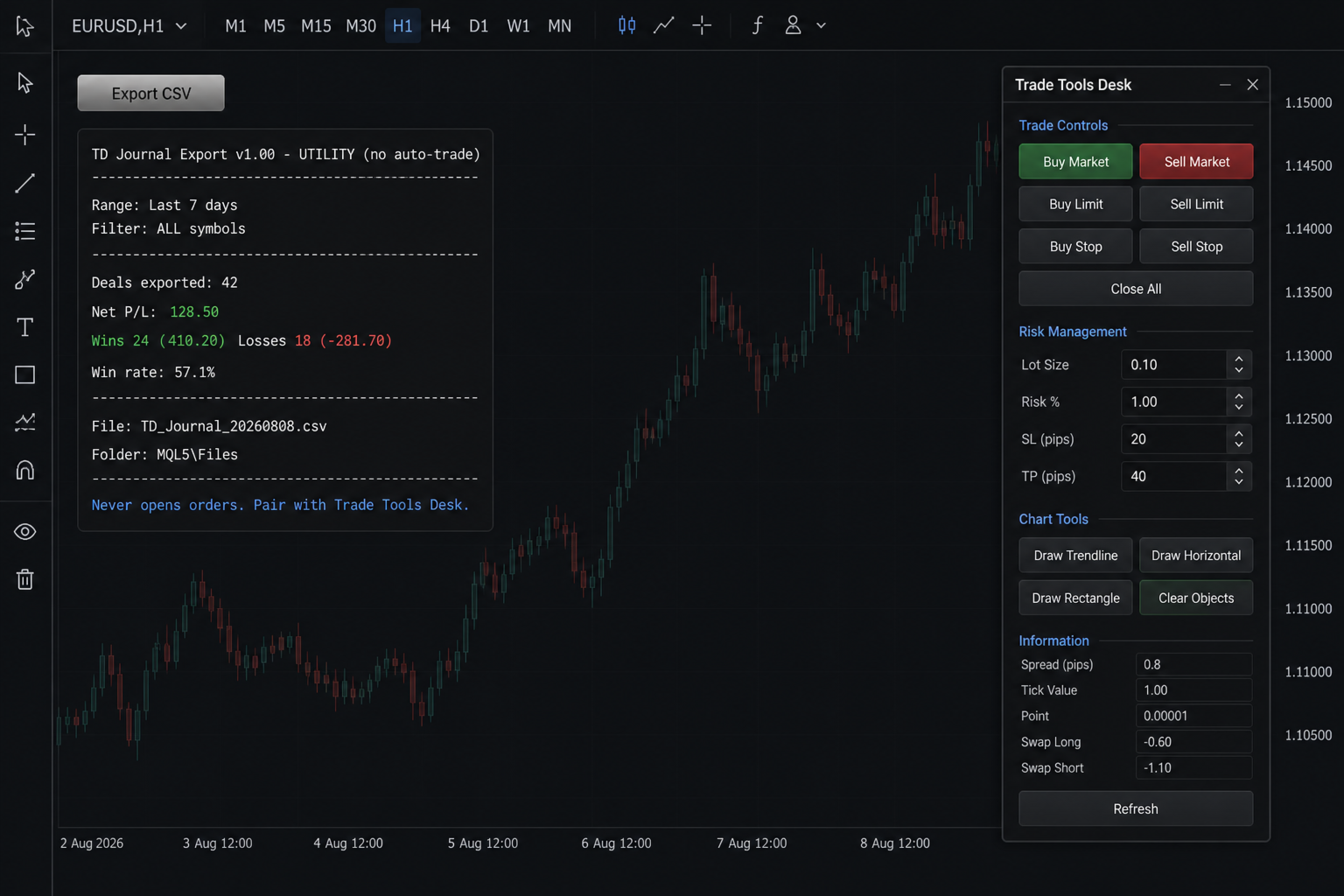Increase Risk % with up arrow
This screenshot has width=1344, height=896.
[1239, 395]
